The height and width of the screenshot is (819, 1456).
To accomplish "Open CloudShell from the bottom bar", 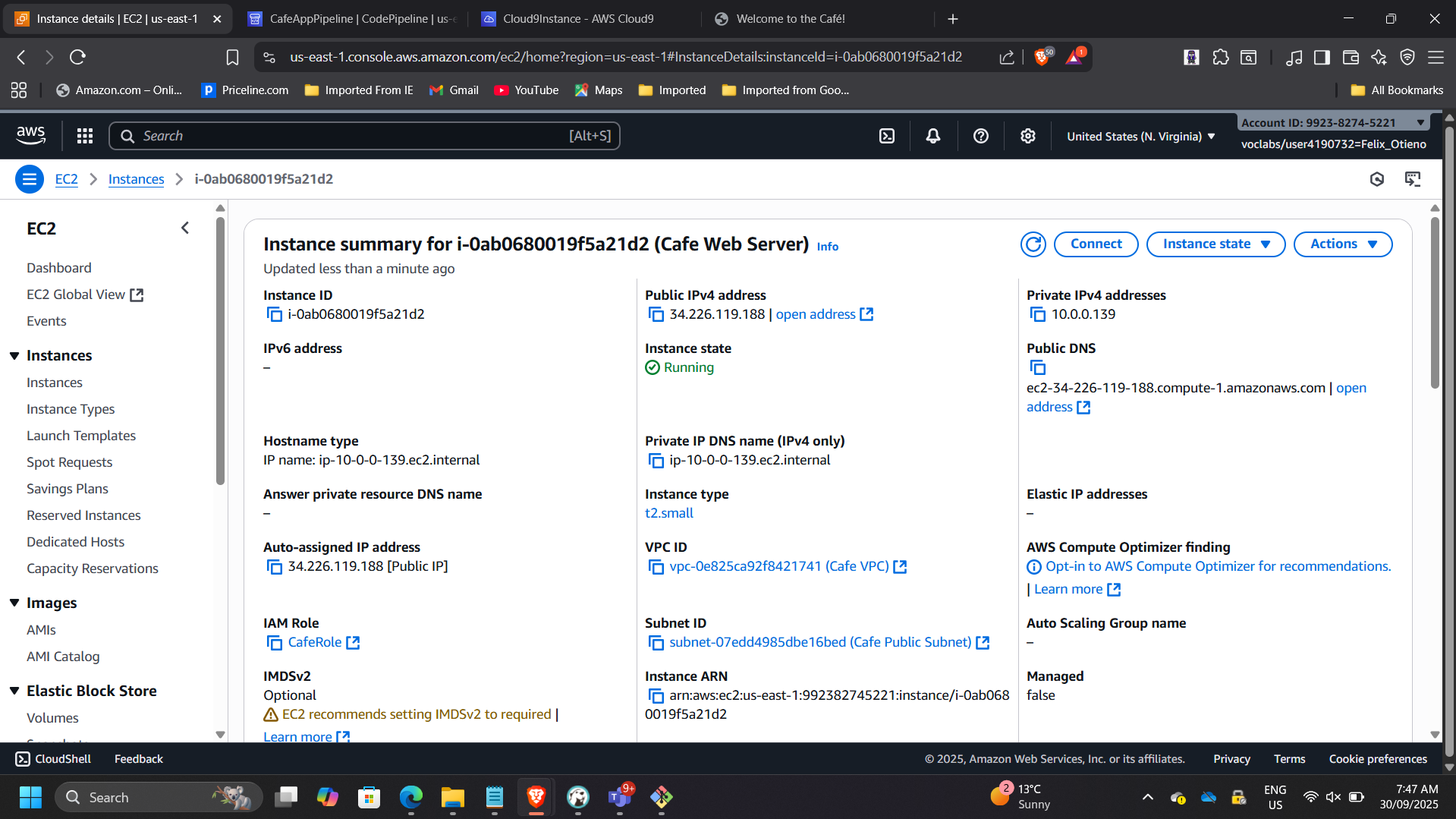I will pyautogui.click(x=52, y=758).
